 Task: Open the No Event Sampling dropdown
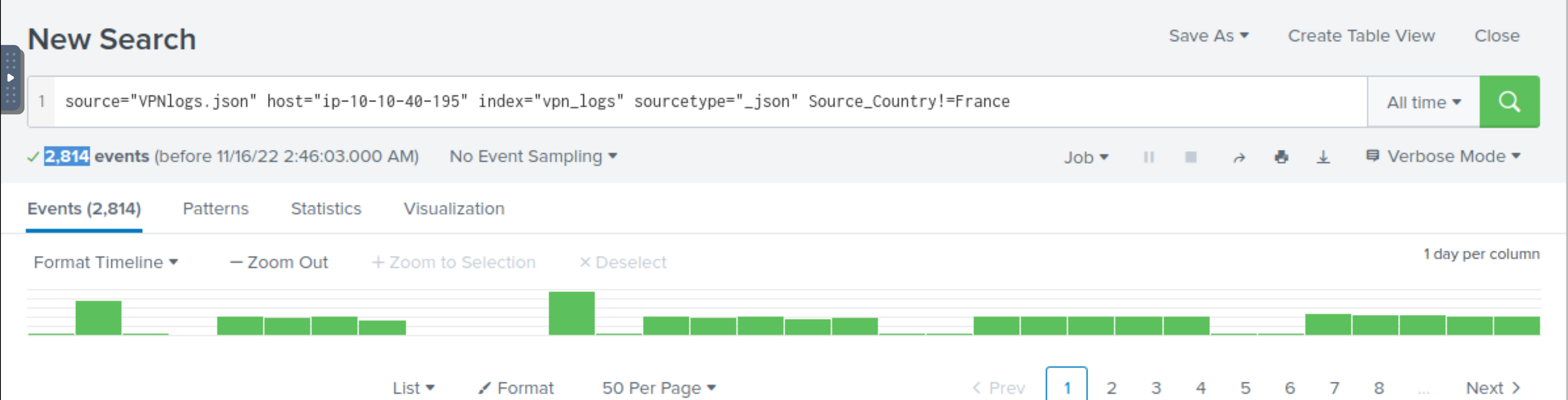click(x=533, y=156)
